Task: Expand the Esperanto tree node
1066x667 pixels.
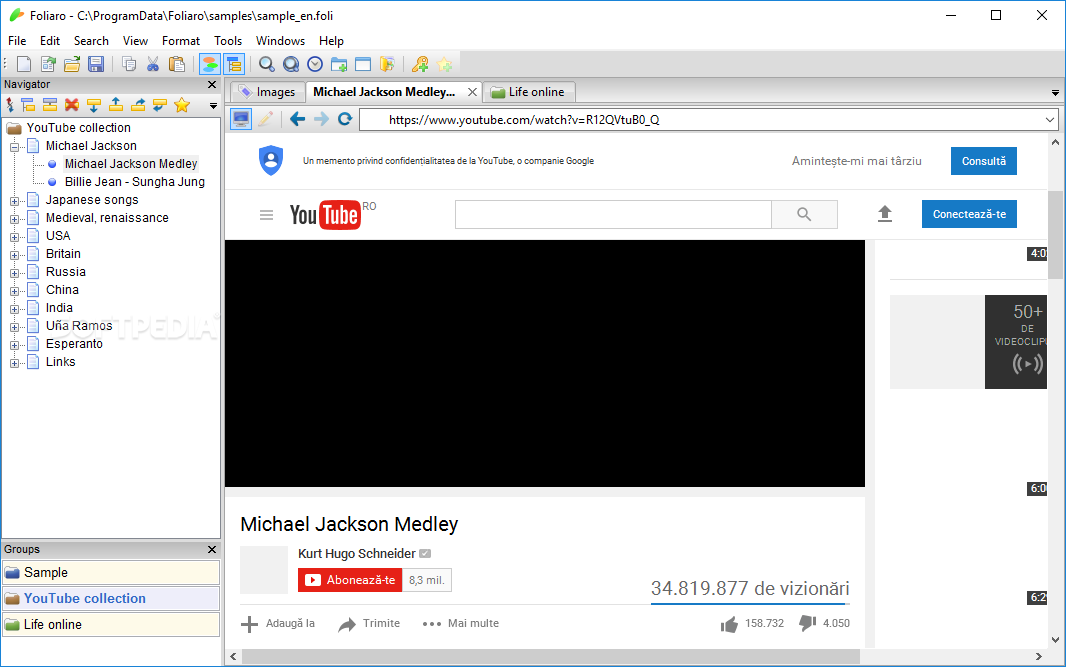Action: 14,345
